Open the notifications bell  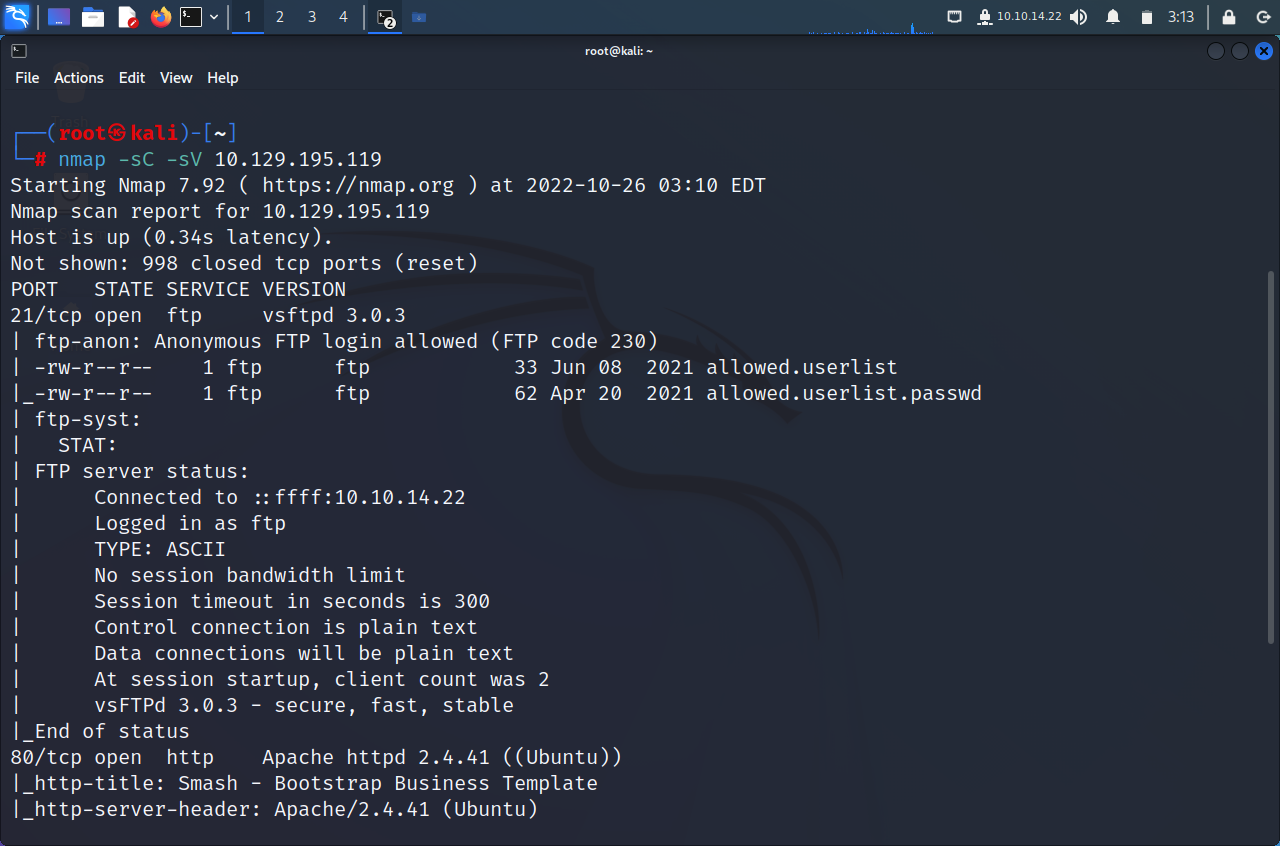click(x=1113, y=17)
